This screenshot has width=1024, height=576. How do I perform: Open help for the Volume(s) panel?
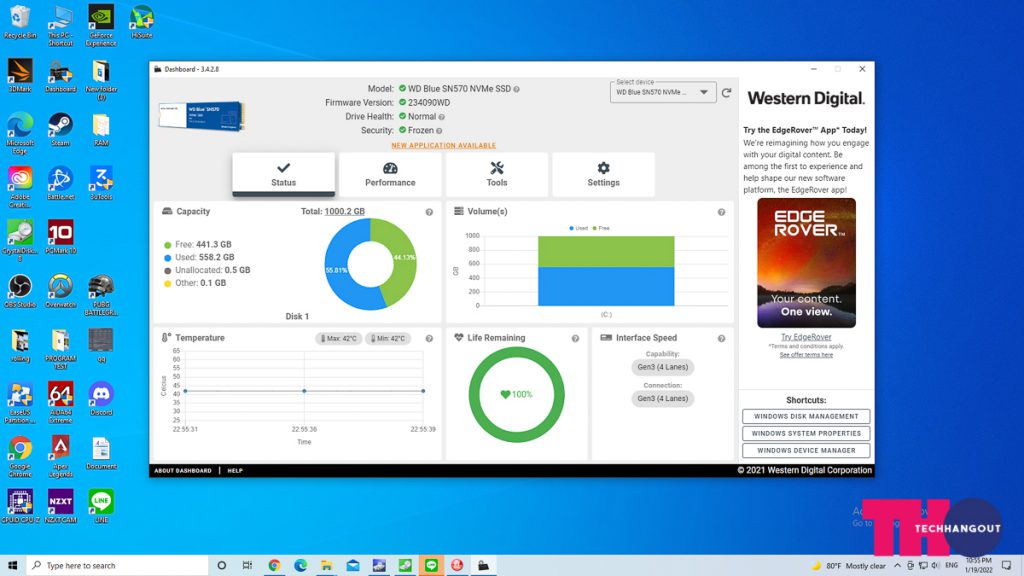722,212
